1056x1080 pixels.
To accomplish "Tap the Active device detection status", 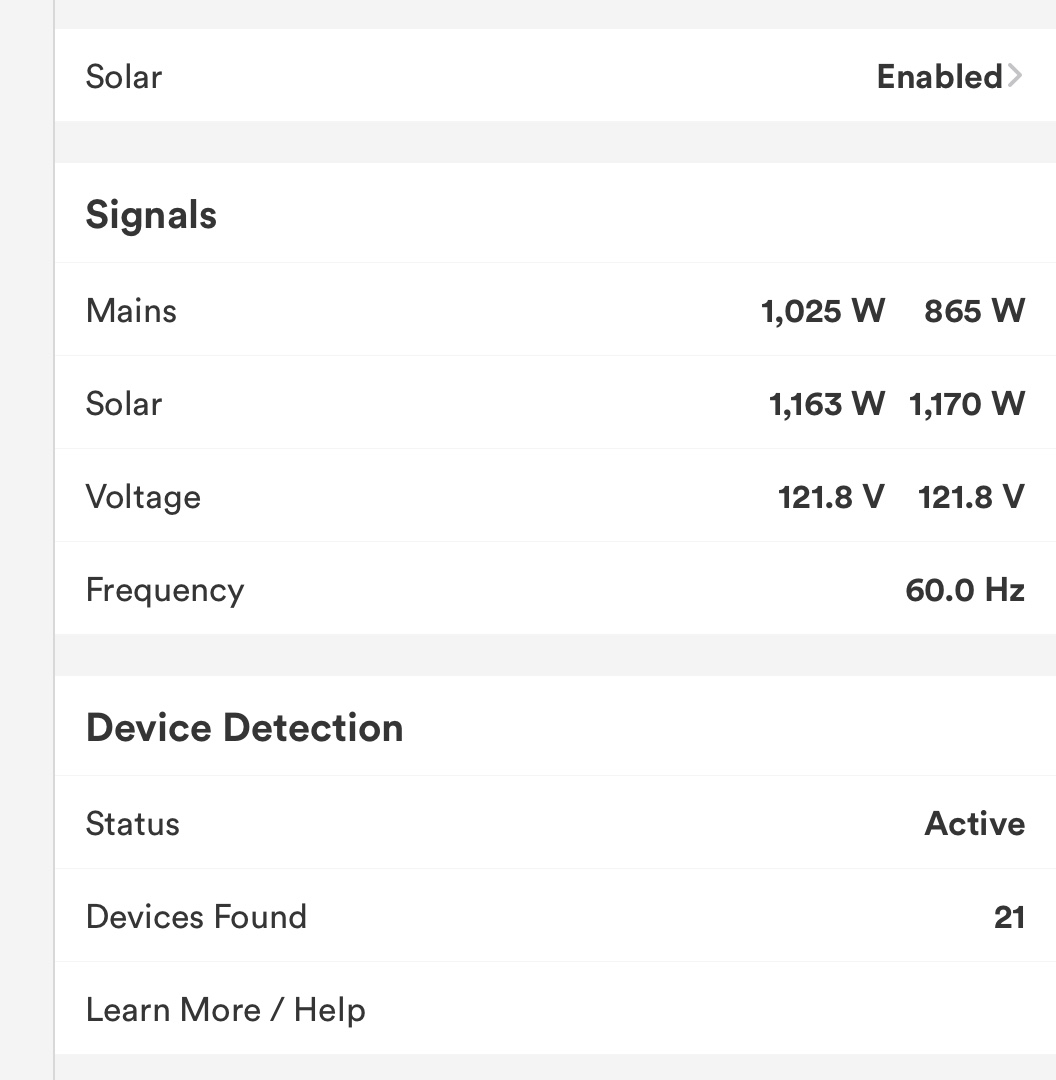I will click(x=975, y=824).
